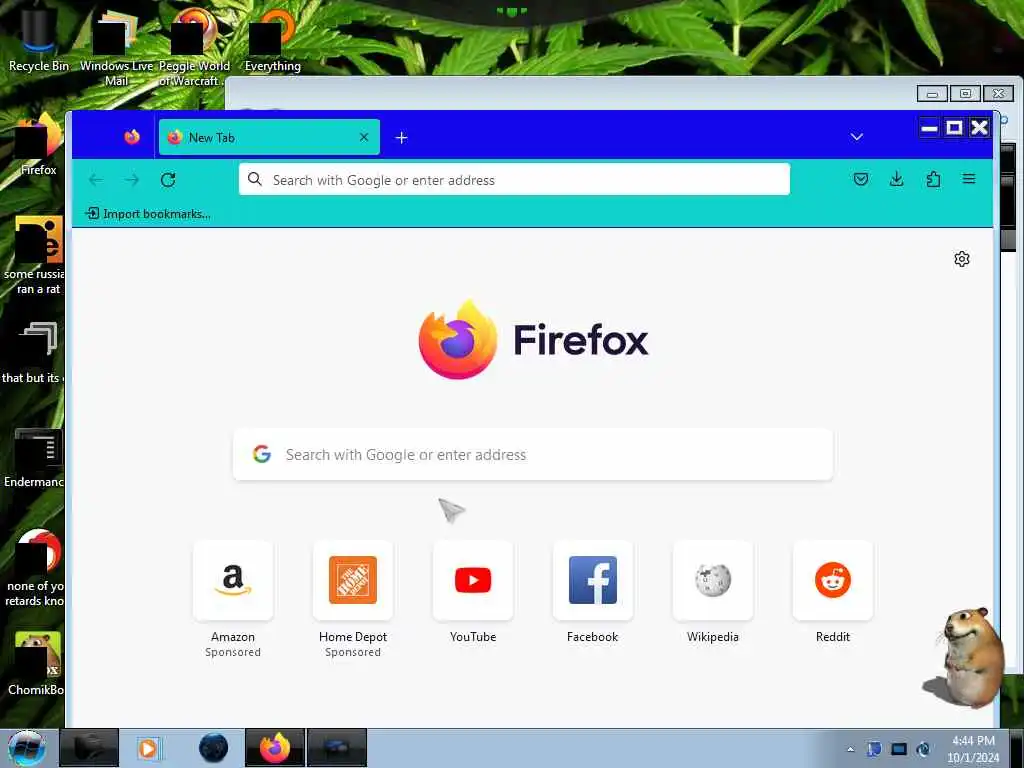This screenshot has width=1024, height=768.
Task: Open the Downloads panel
Action: tap(897, 179)
